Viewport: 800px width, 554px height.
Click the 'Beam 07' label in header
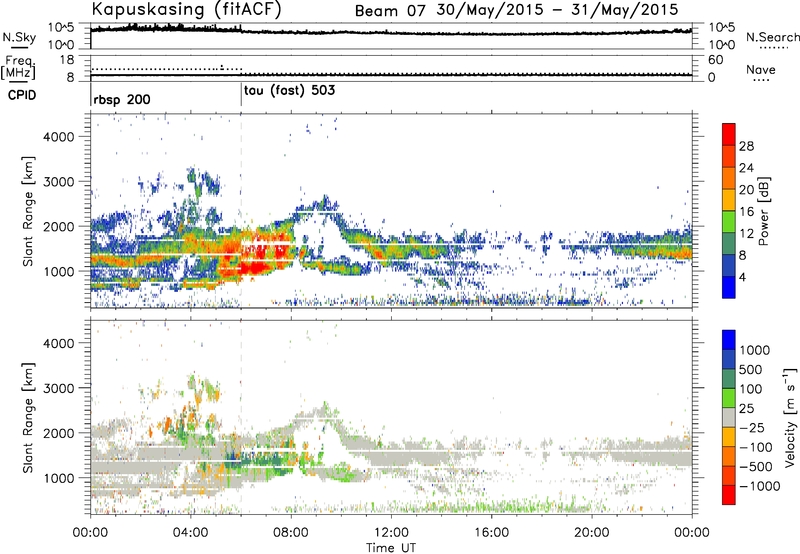(390, 11)
